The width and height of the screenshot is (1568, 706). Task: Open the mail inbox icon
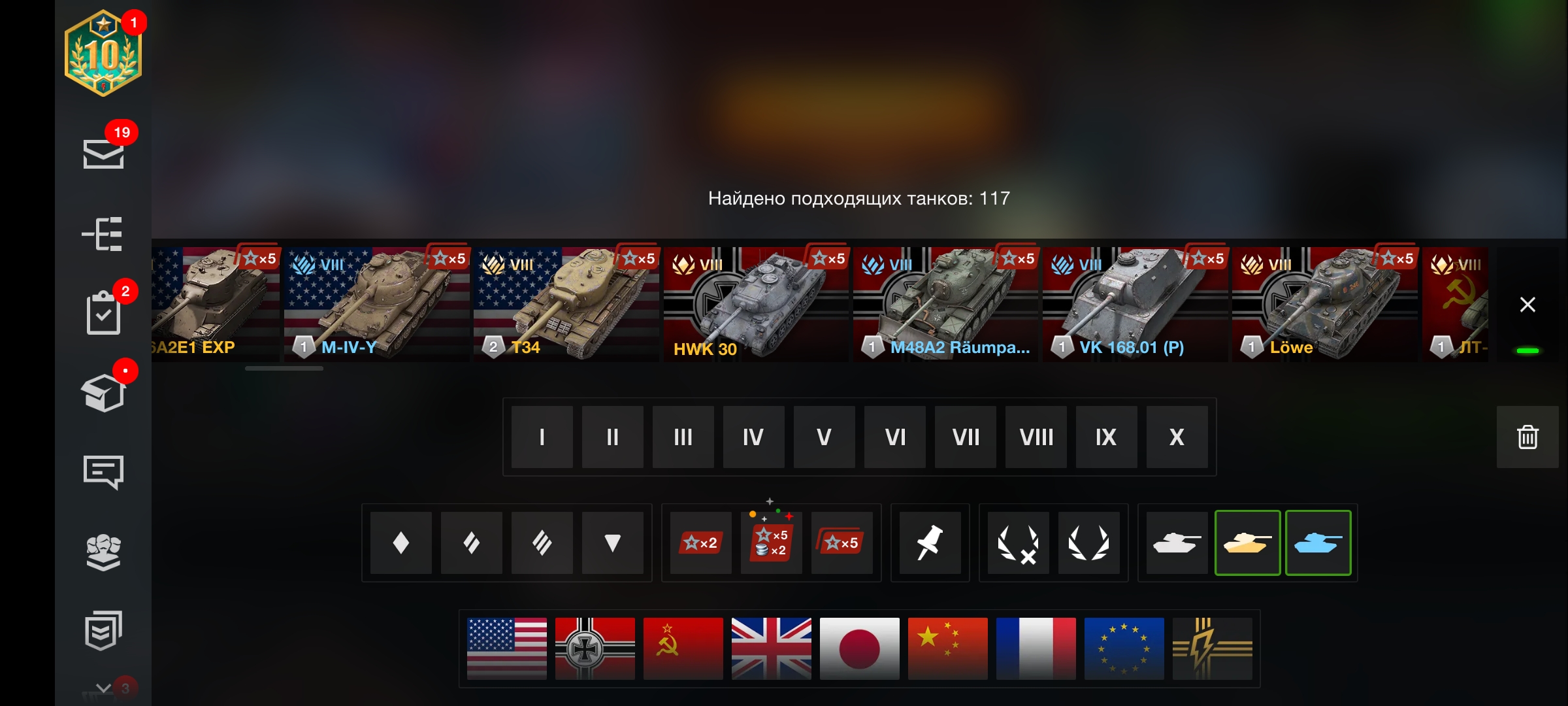103,154
